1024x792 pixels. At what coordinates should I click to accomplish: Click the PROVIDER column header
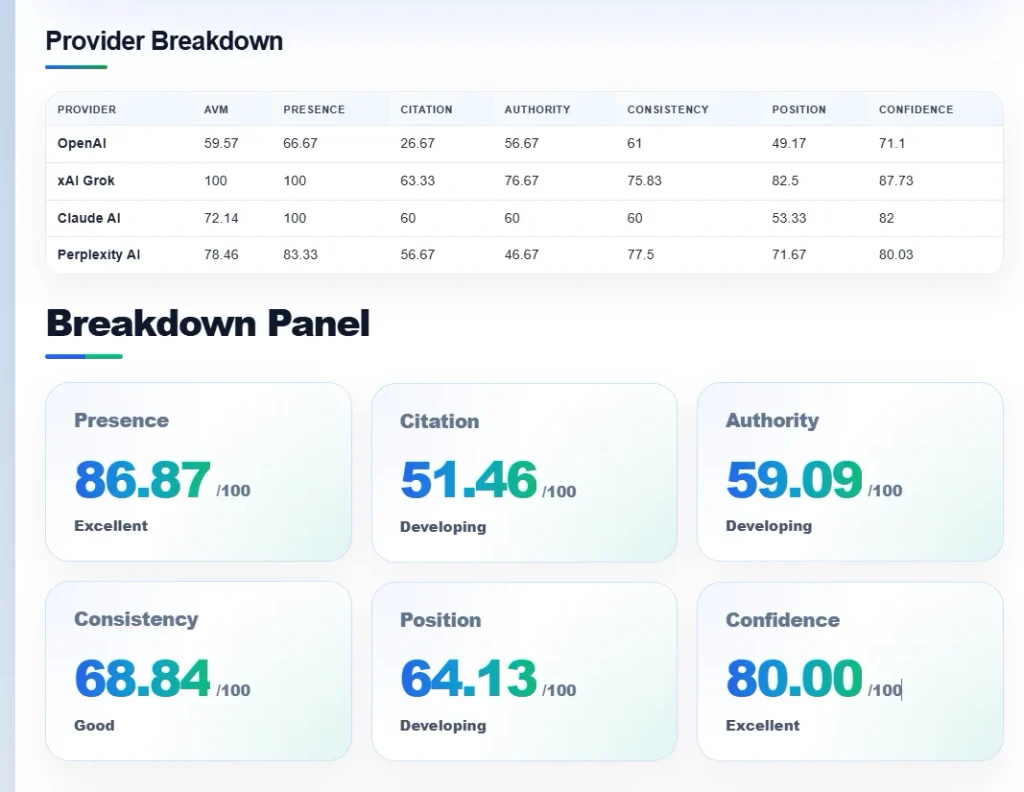(86, 110)
